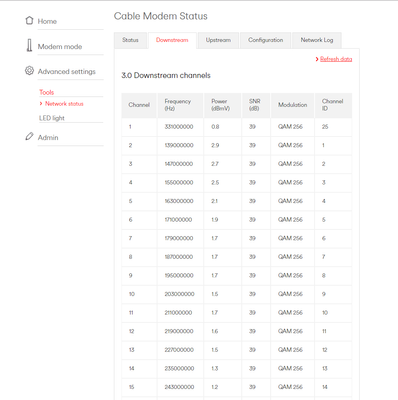Click the red arrow beside Refresh data
The height and width of the screenshot is (400, 398).
tap(317, 59)
